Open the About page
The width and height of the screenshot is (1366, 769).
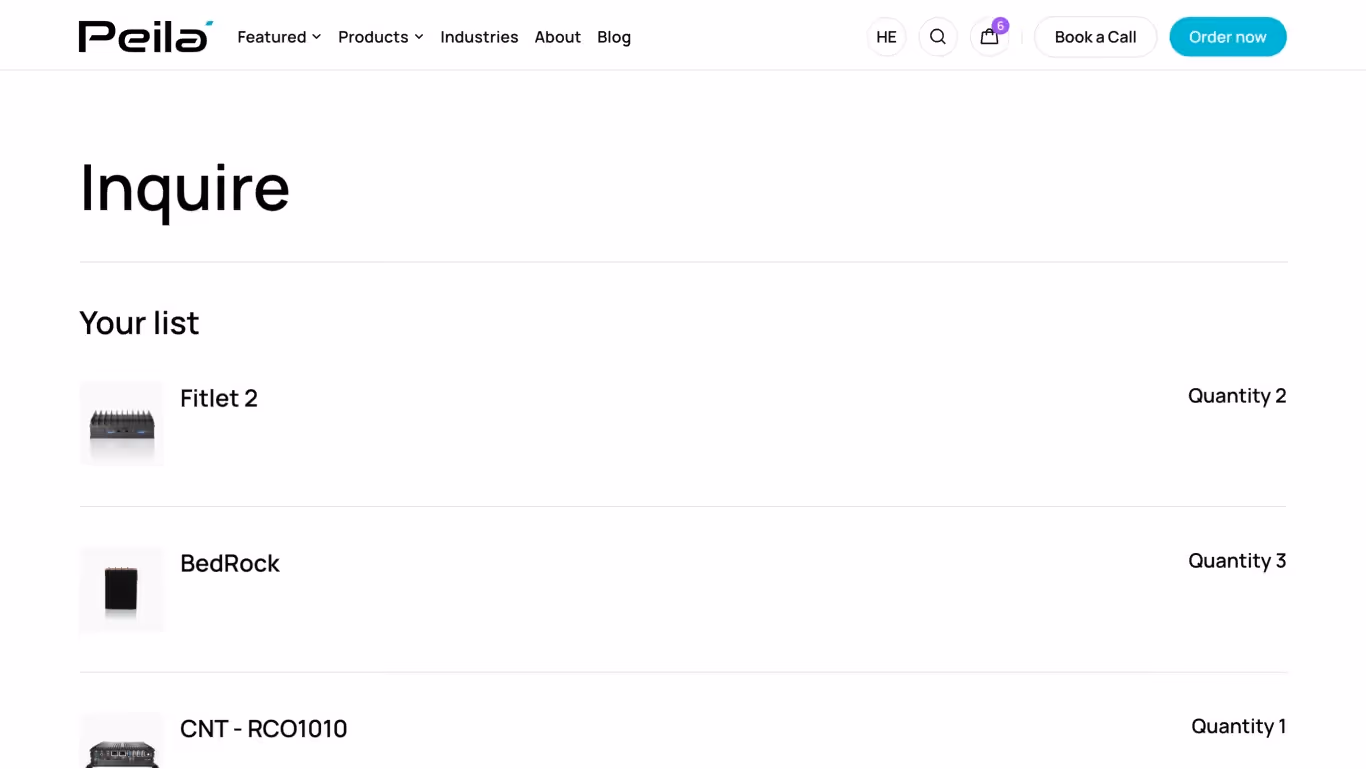point(557,37)
